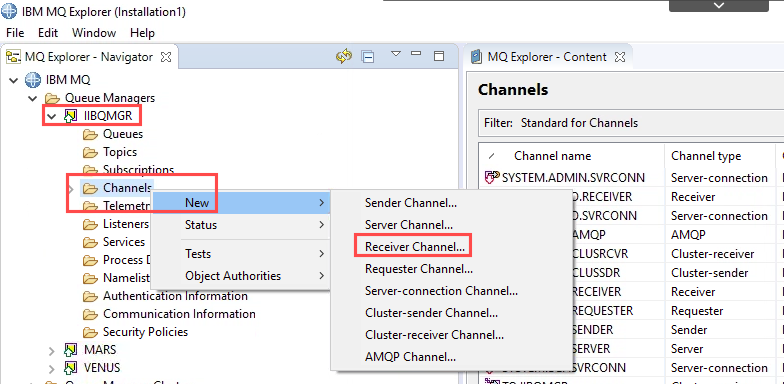Select the MQ Explorer - Navigator tab
The image size is (784, 384).
tap(88, 57)
